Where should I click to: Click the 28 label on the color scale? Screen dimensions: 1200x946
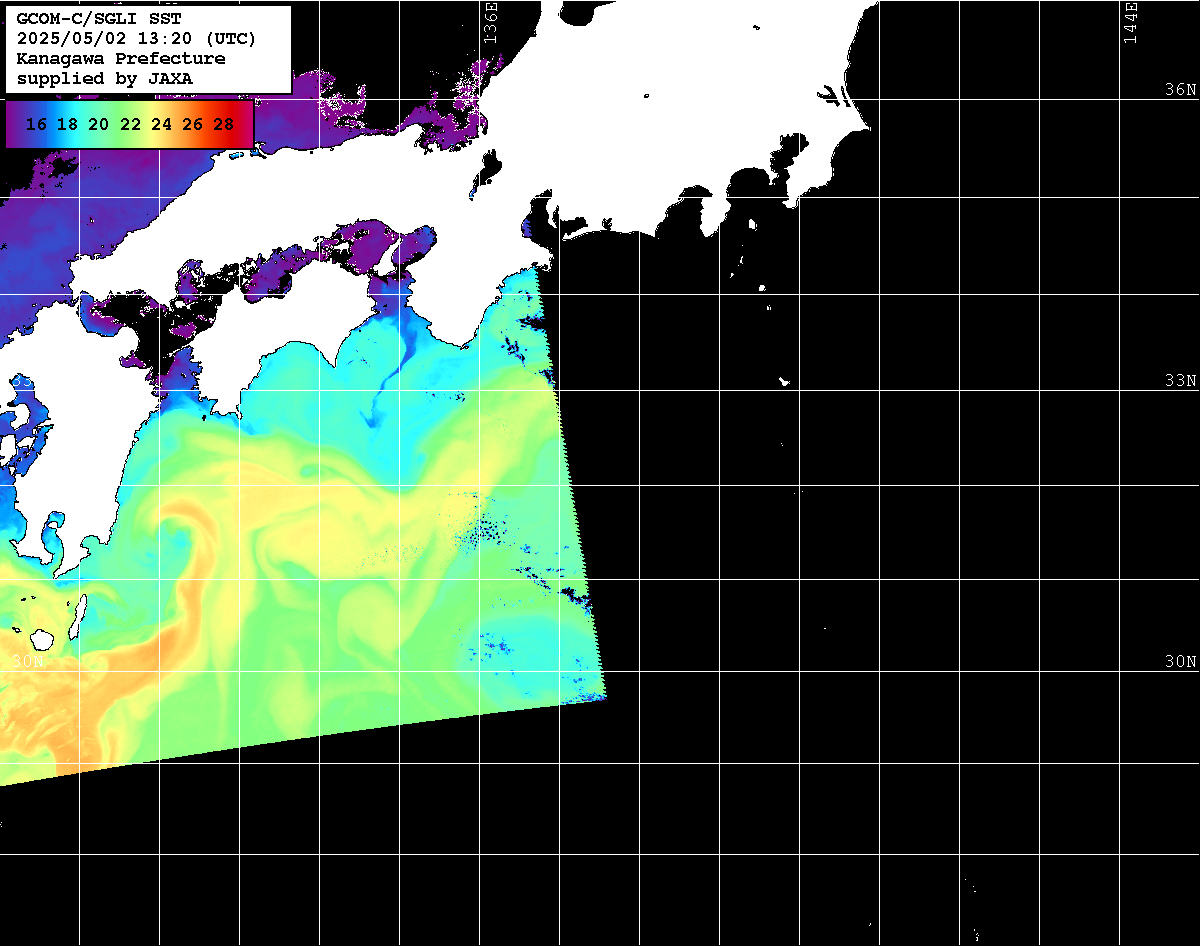point(224,125)
